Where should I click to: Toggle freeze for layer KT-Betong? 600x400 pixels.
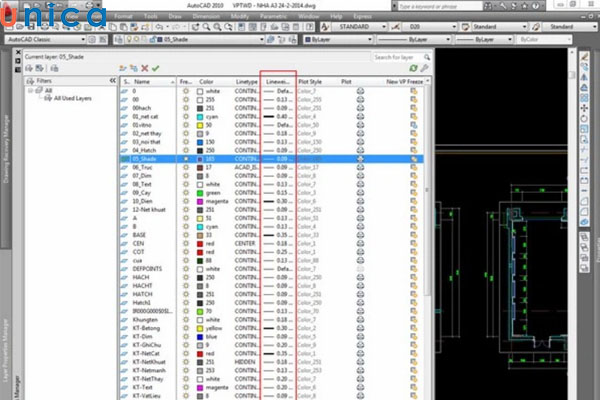coord(186,328)
